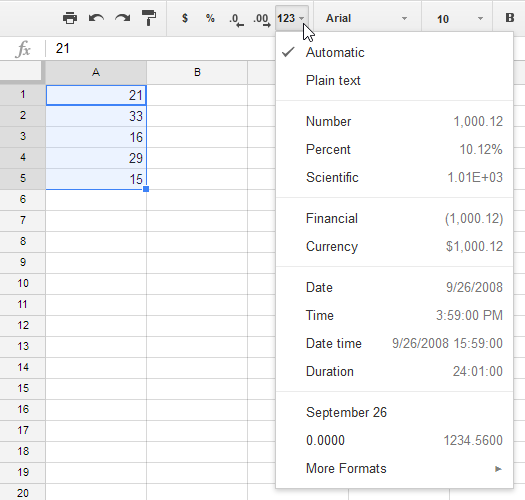Click the select-all corner box
Image resolution: width=525 pixels, height=500 pixels.
click(22, 71)
